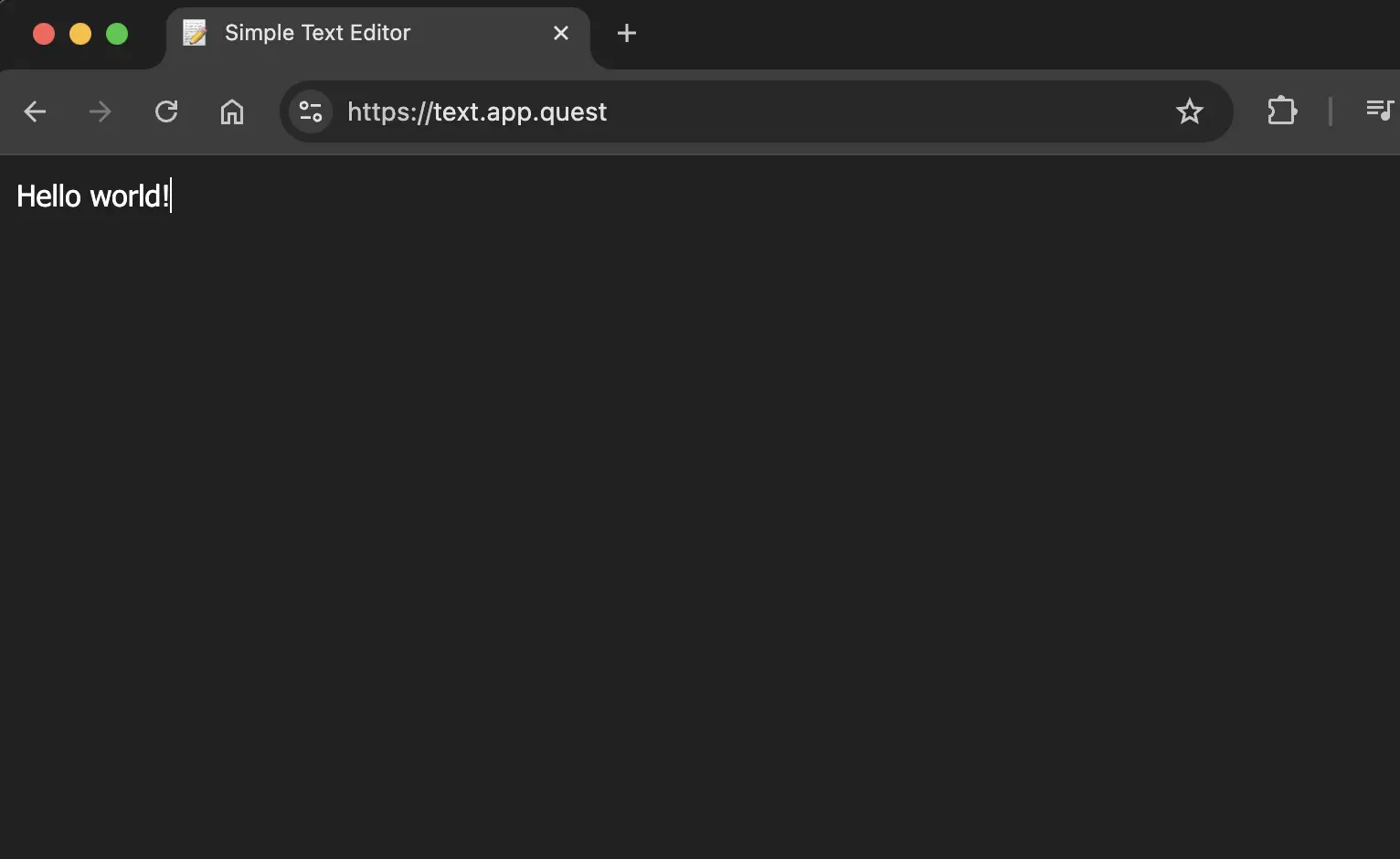Click the red close window control

coord(43,34)
